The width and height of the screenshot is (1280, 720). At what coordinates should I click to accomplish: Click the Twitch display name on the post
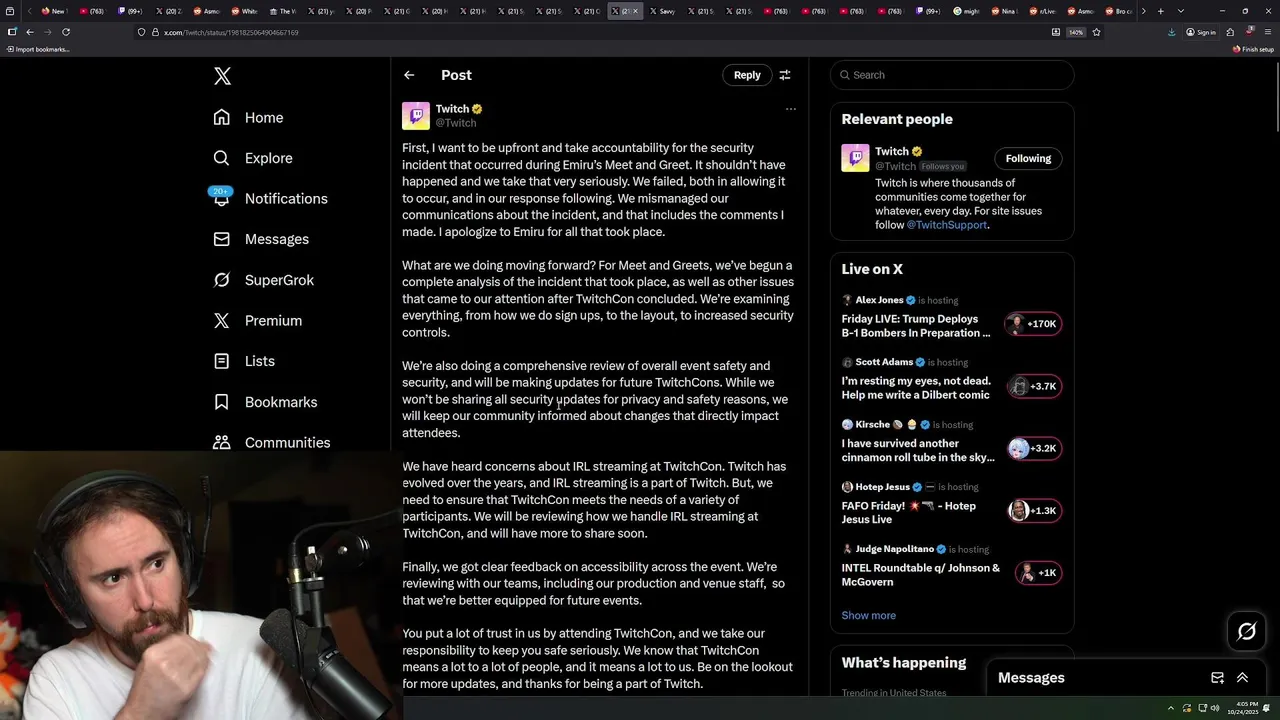[452, 109]
